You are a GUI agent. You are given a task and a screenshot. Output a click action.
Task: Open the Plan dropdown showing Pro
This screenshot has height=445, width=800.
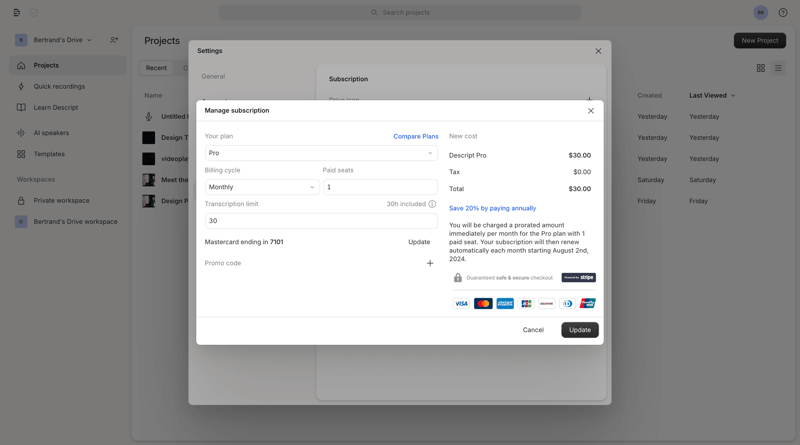[x=321, y=153]
